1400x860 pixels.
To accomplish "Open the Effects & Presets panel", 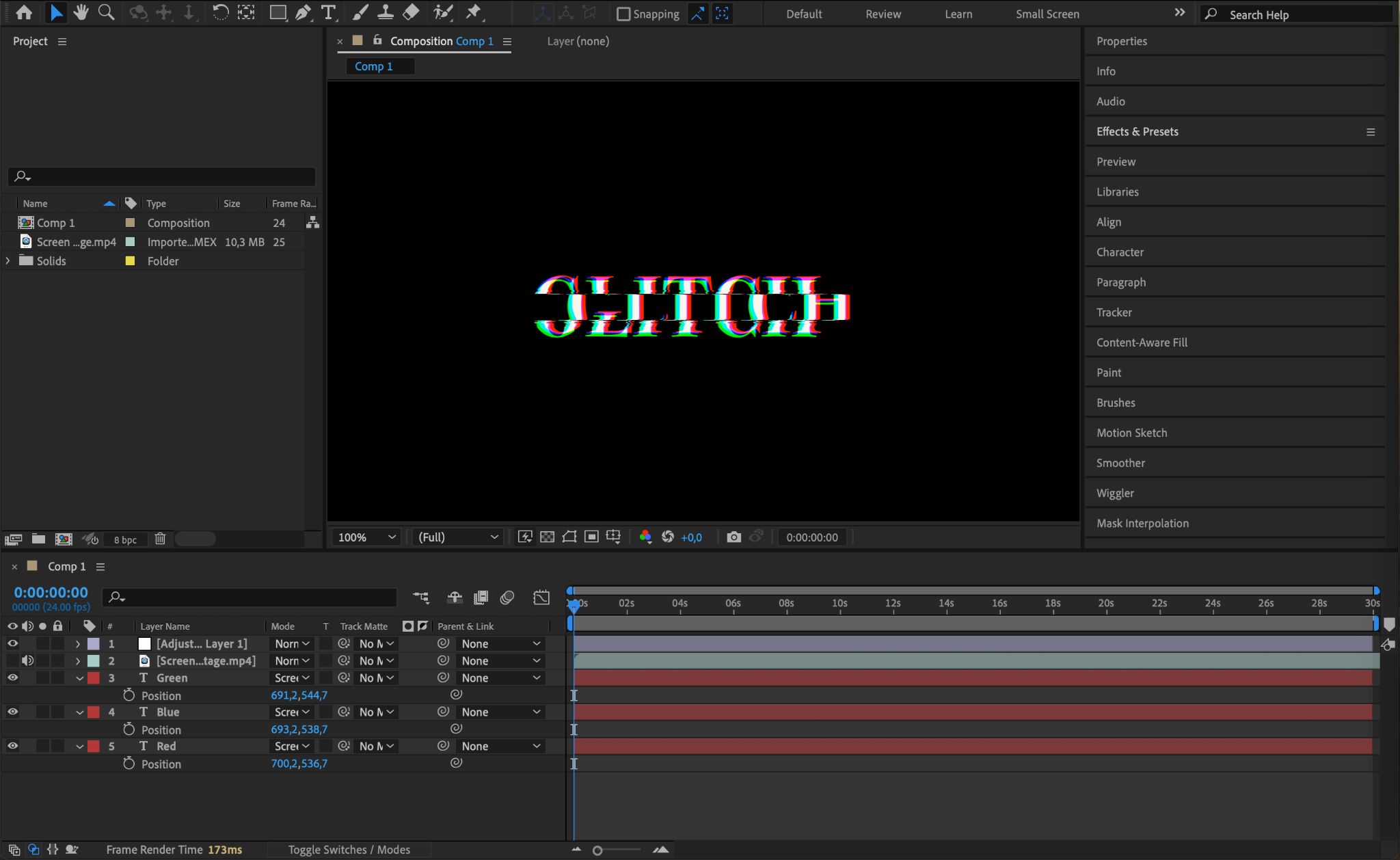I will tap(1137, 131).
